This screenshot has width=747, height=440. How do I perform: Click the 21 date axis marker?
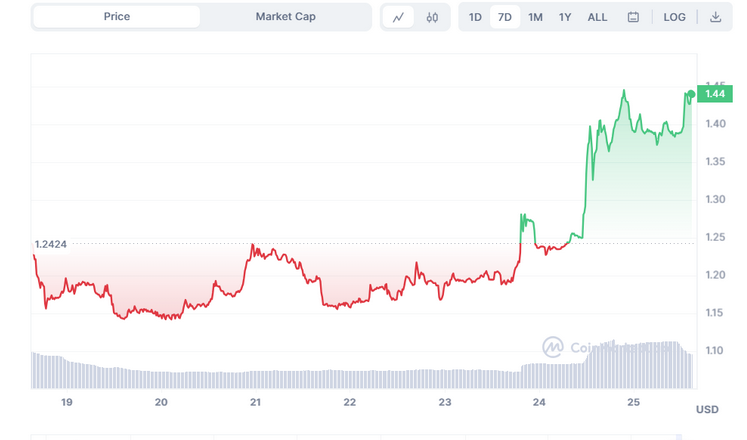click(255, 402)
